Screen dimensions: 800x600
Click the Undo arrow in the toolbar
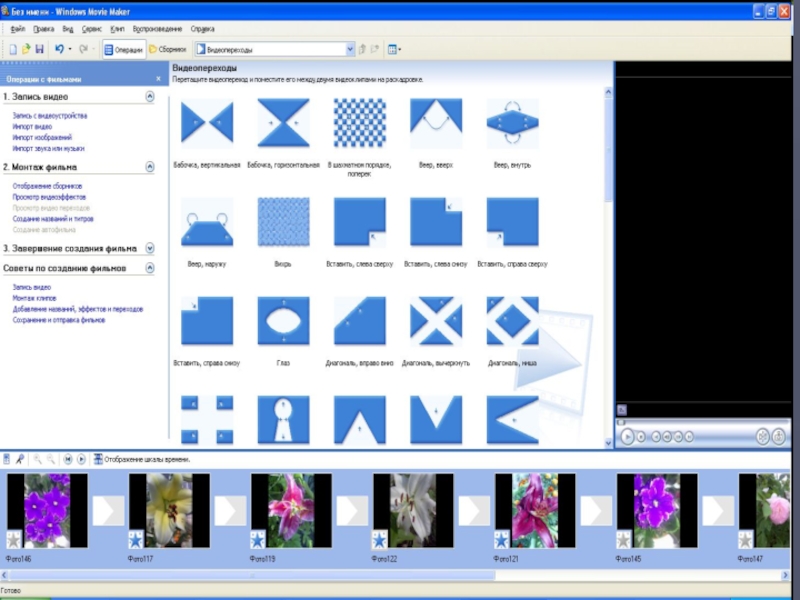(60, 49)
